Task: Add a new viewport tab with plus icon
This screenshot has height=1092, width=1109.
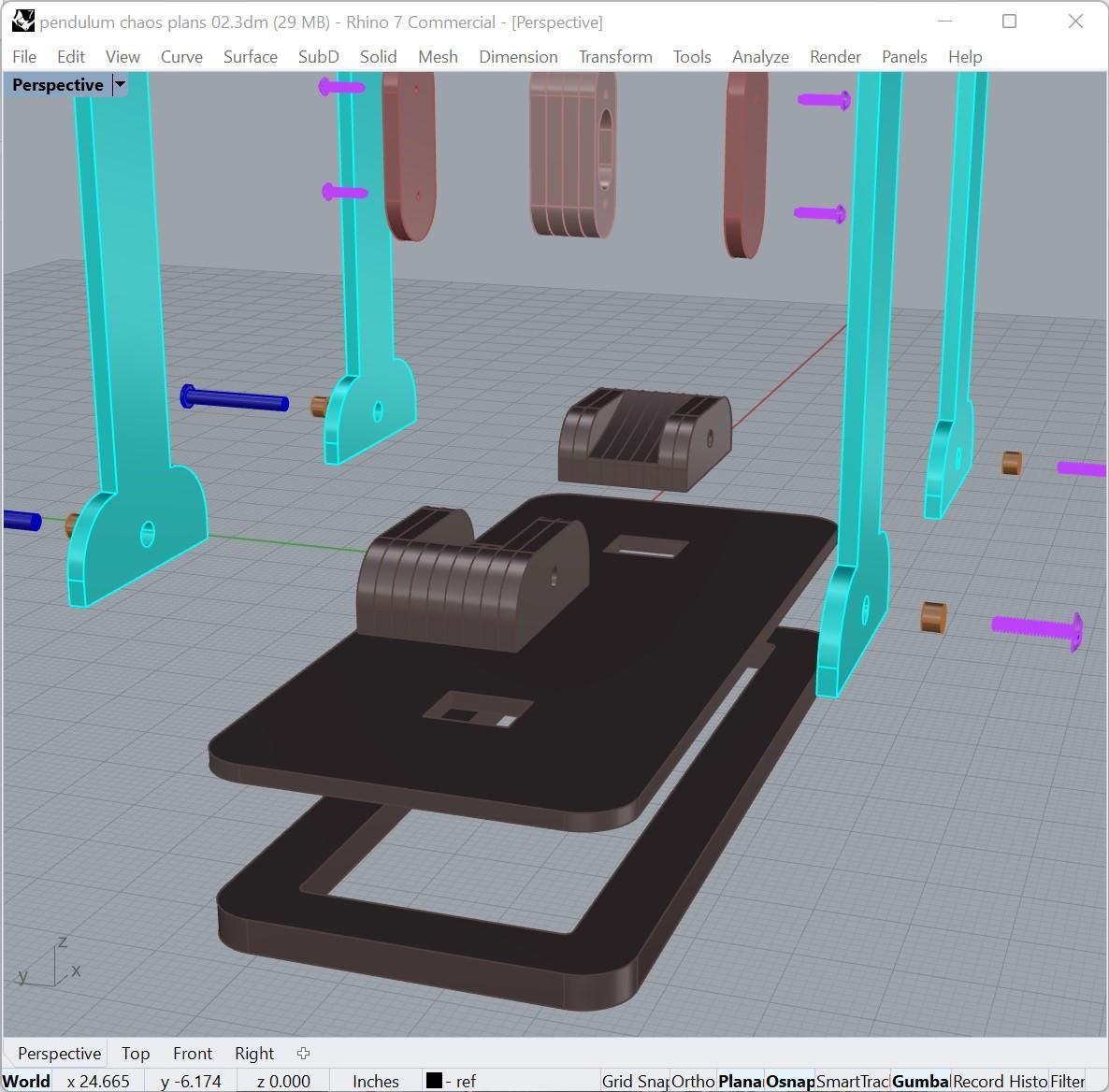Action: (303, 1053)
